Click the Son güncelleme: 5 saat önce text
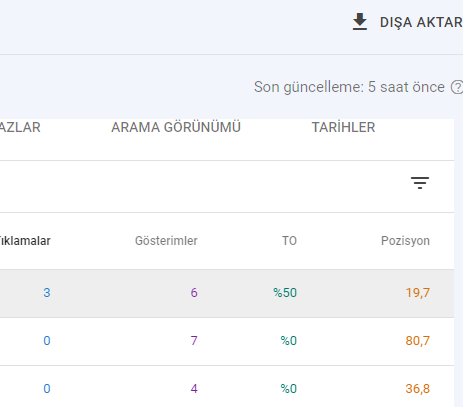 click(x=349, y=87)
